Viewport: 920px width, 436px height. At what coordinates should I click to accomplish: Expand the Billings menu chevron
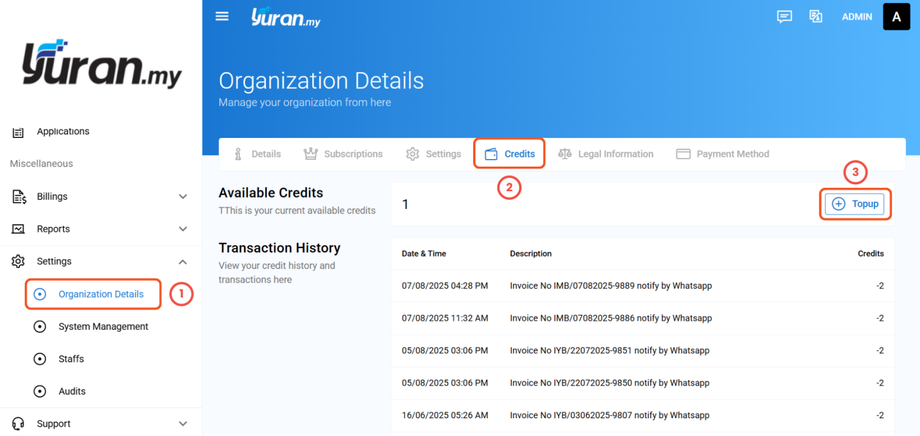[183, 197]
